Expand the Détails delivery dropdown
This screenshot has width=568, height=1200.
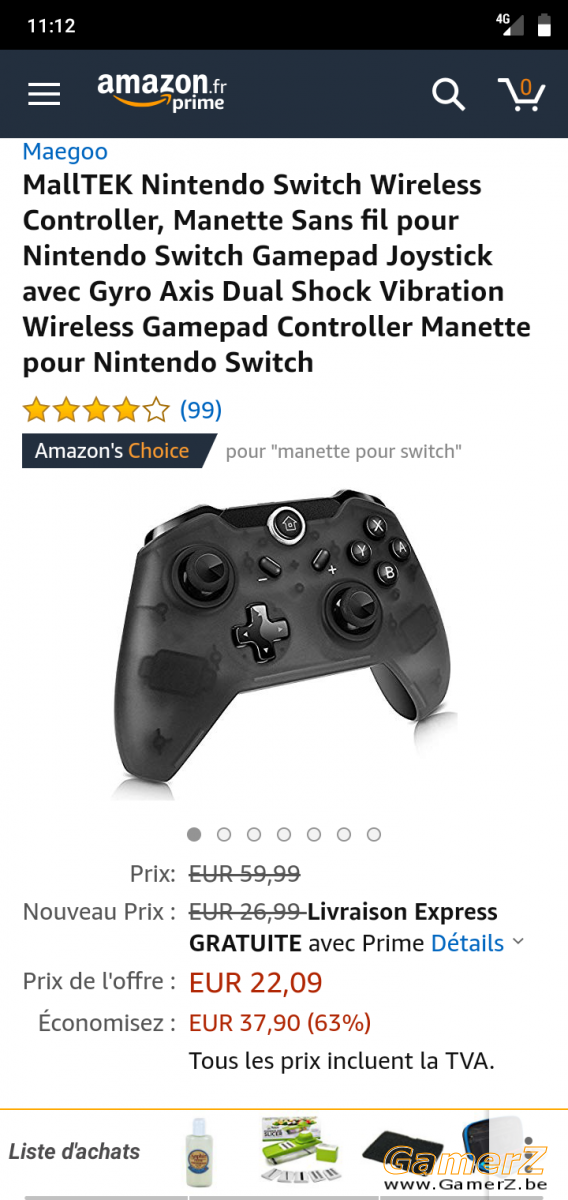(x=467, y=943)
